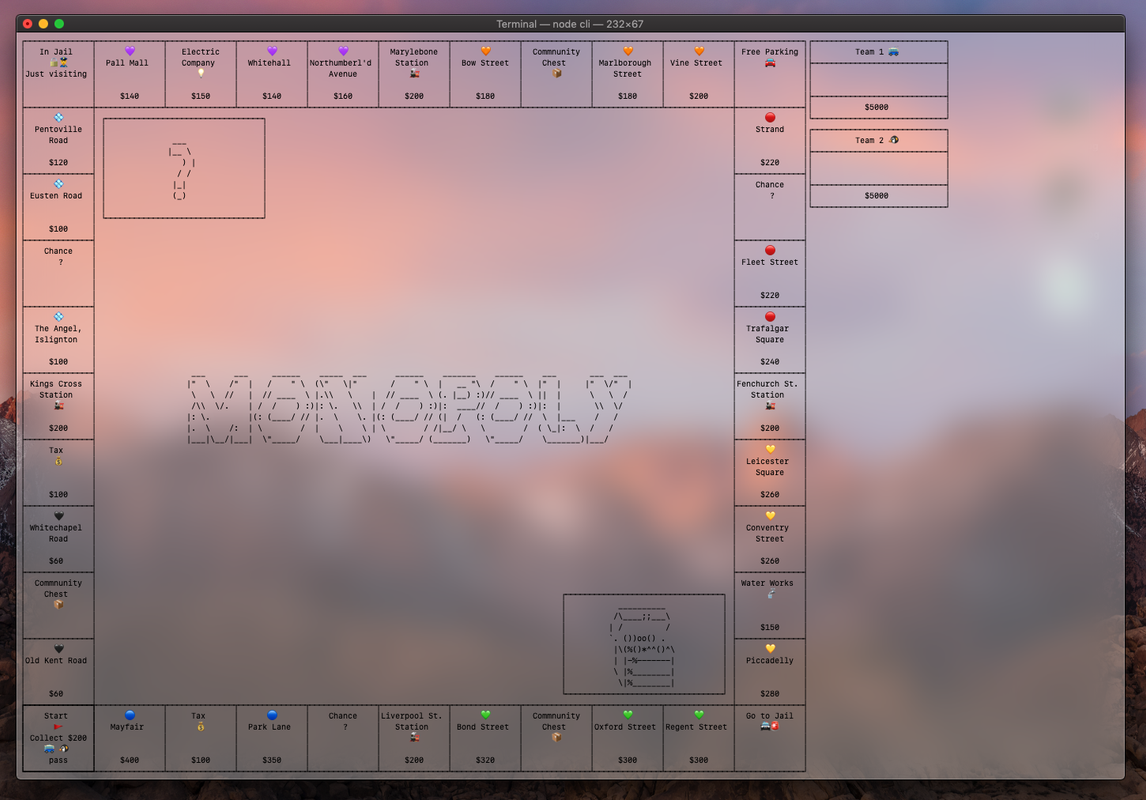This screenshot has width=1146, height=800.
Task: Click train icon on Kings Cross Station
Action: point(58,405)
